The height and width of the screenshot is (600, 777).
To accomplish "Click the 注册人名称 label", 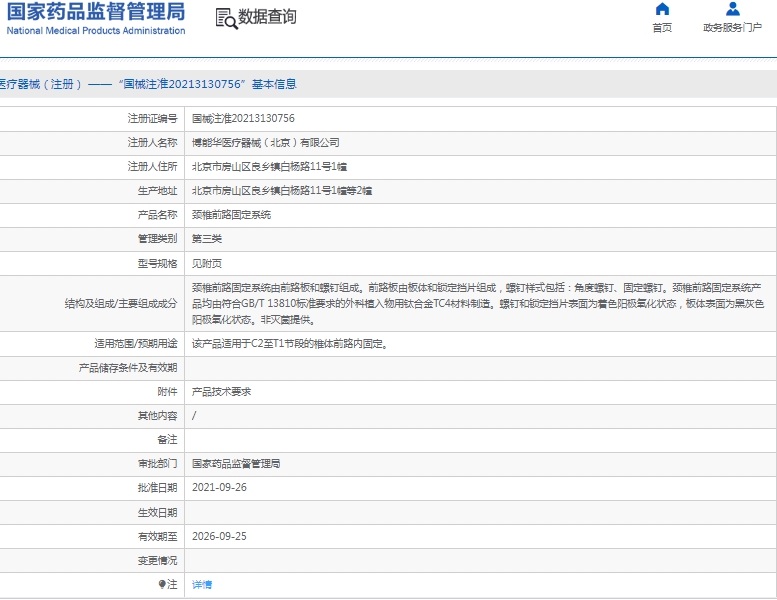I will tap(153, 143).
